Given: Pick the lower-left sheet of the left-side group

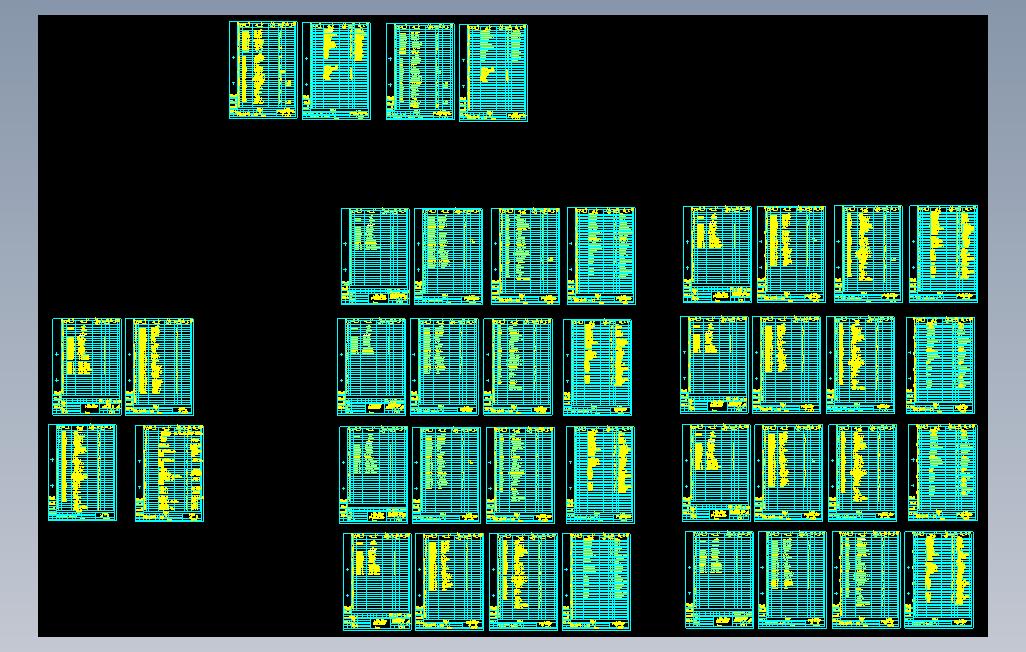Looking at the screenshot, I should 82,473.
